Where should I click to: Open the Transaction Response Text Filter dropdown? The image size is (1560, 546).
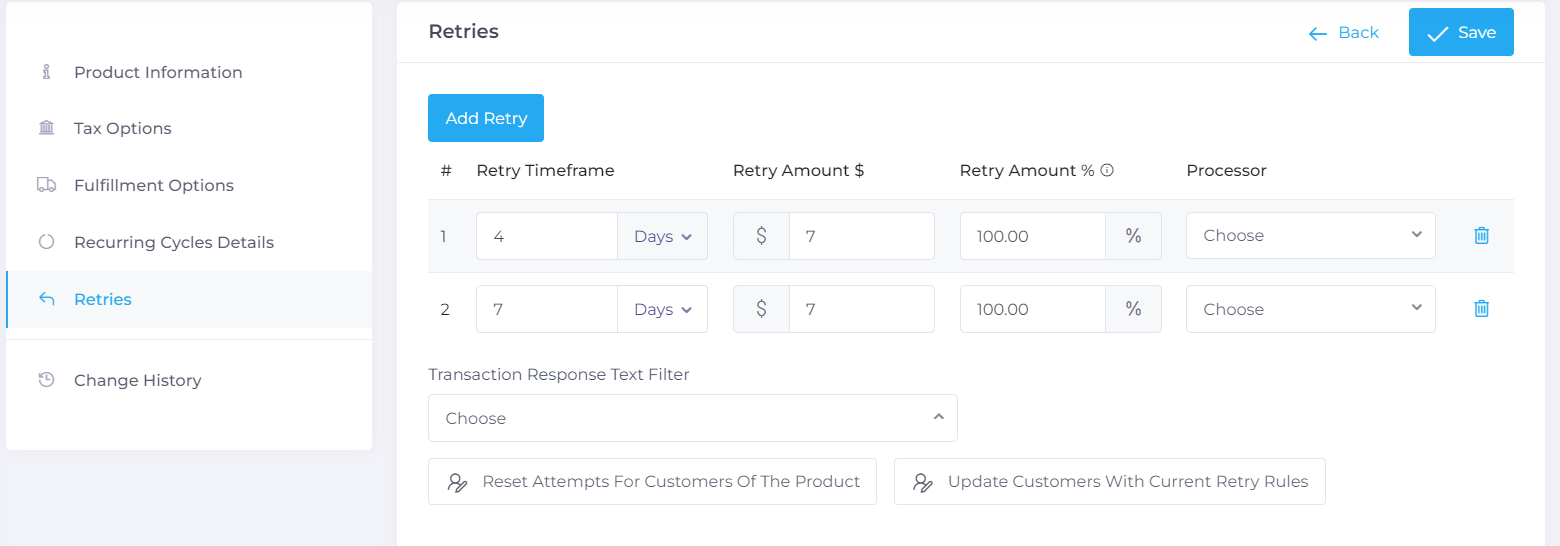point(693,418)
